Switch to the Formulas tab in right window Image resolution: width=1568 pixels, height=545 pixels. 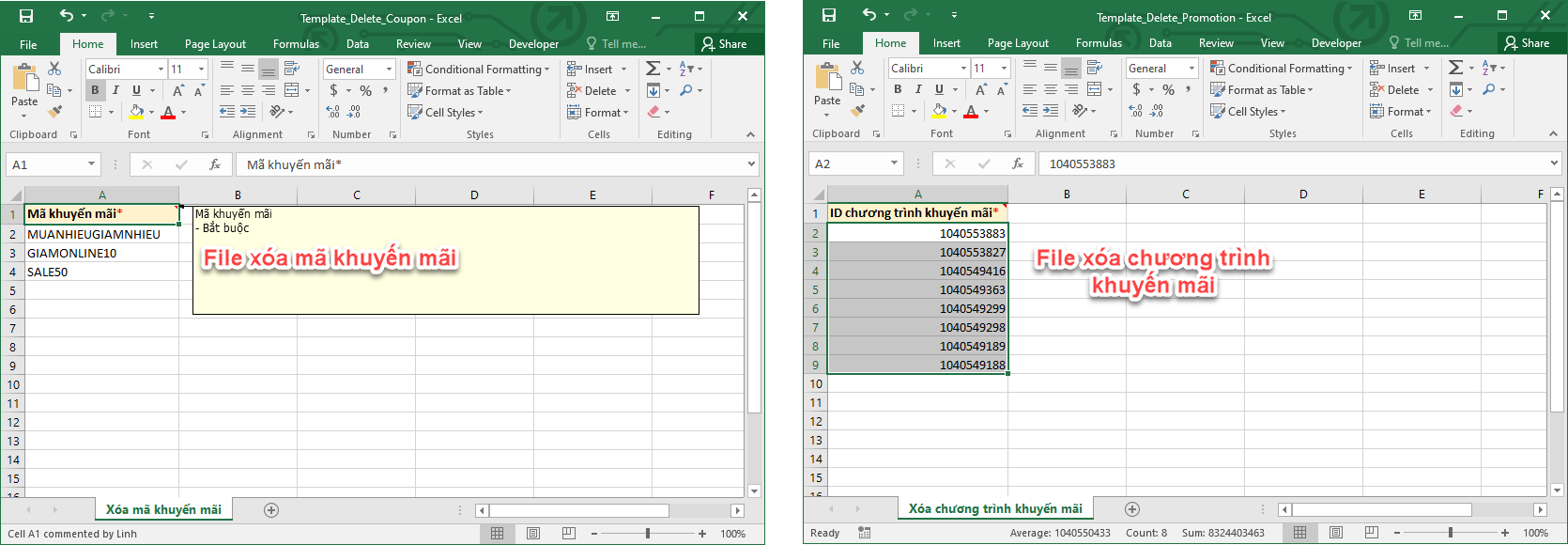tap(1099, 43)
